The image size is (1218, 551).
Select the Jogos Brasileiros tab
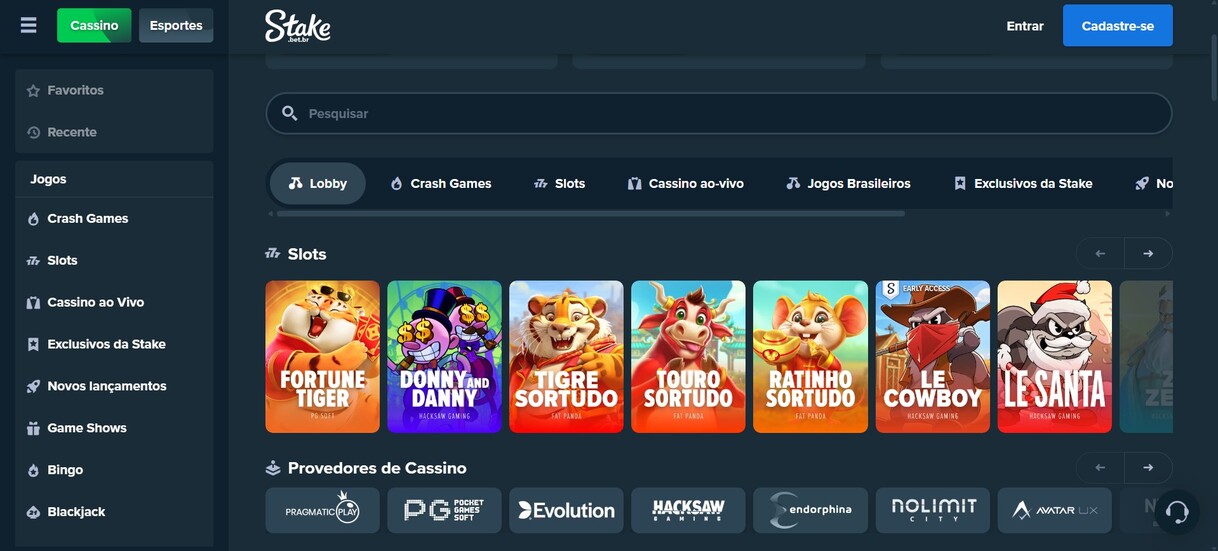(848, 184)
